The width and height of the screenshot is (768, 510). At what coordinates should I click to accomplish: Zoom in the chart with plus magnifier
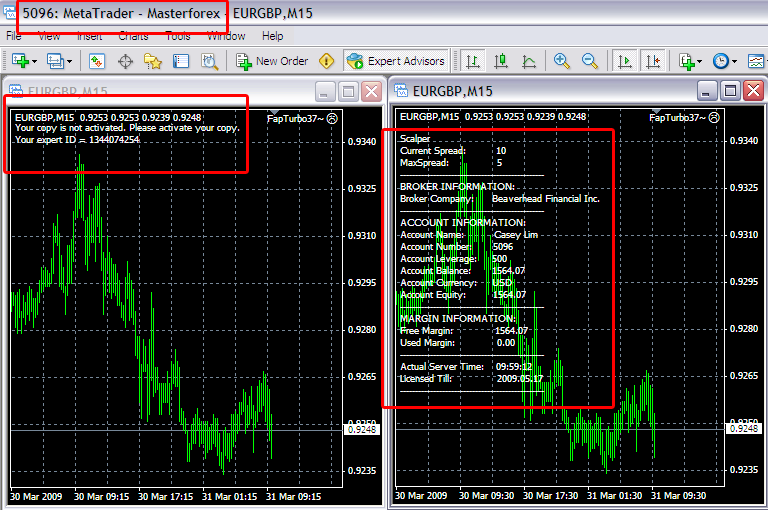coord(561,61)
